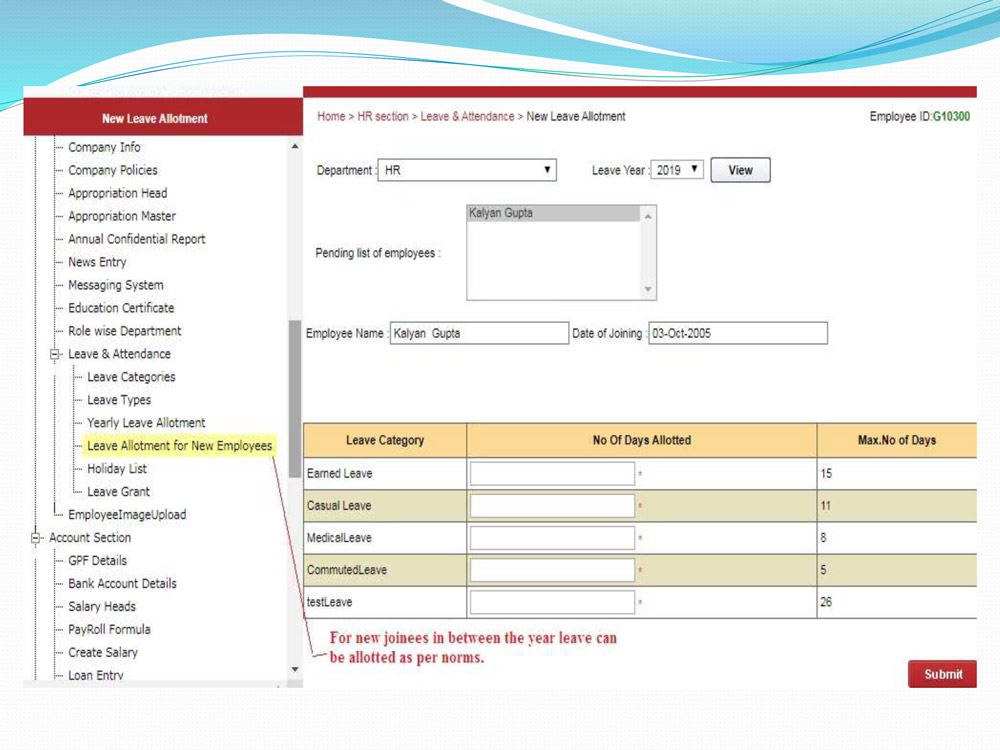
Task: Click the View button
Action: tap(740, 169)
